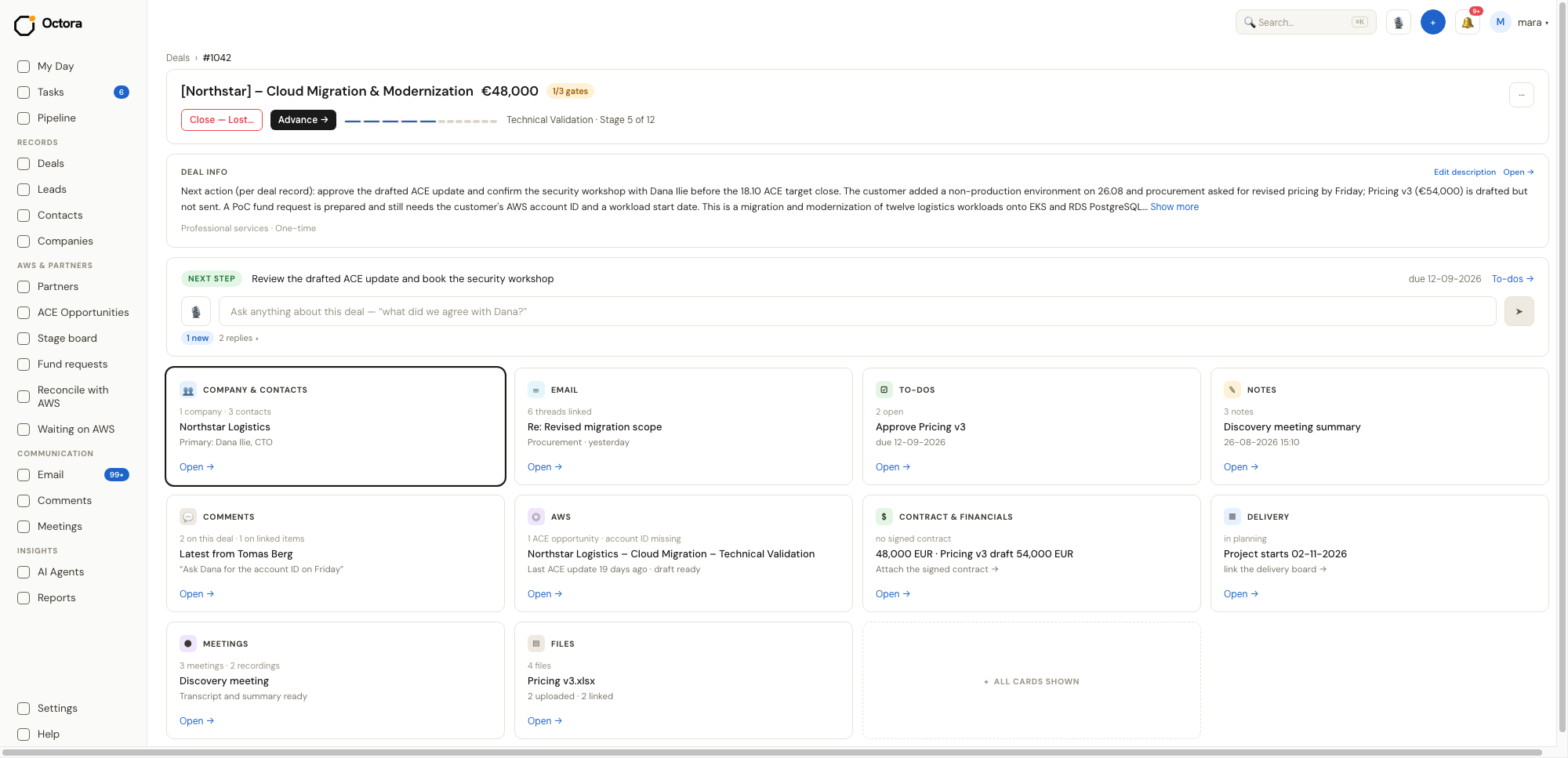The image size is (1568, 758).
Task: Click Deals breadcrumb link
Action: (178, 58)
